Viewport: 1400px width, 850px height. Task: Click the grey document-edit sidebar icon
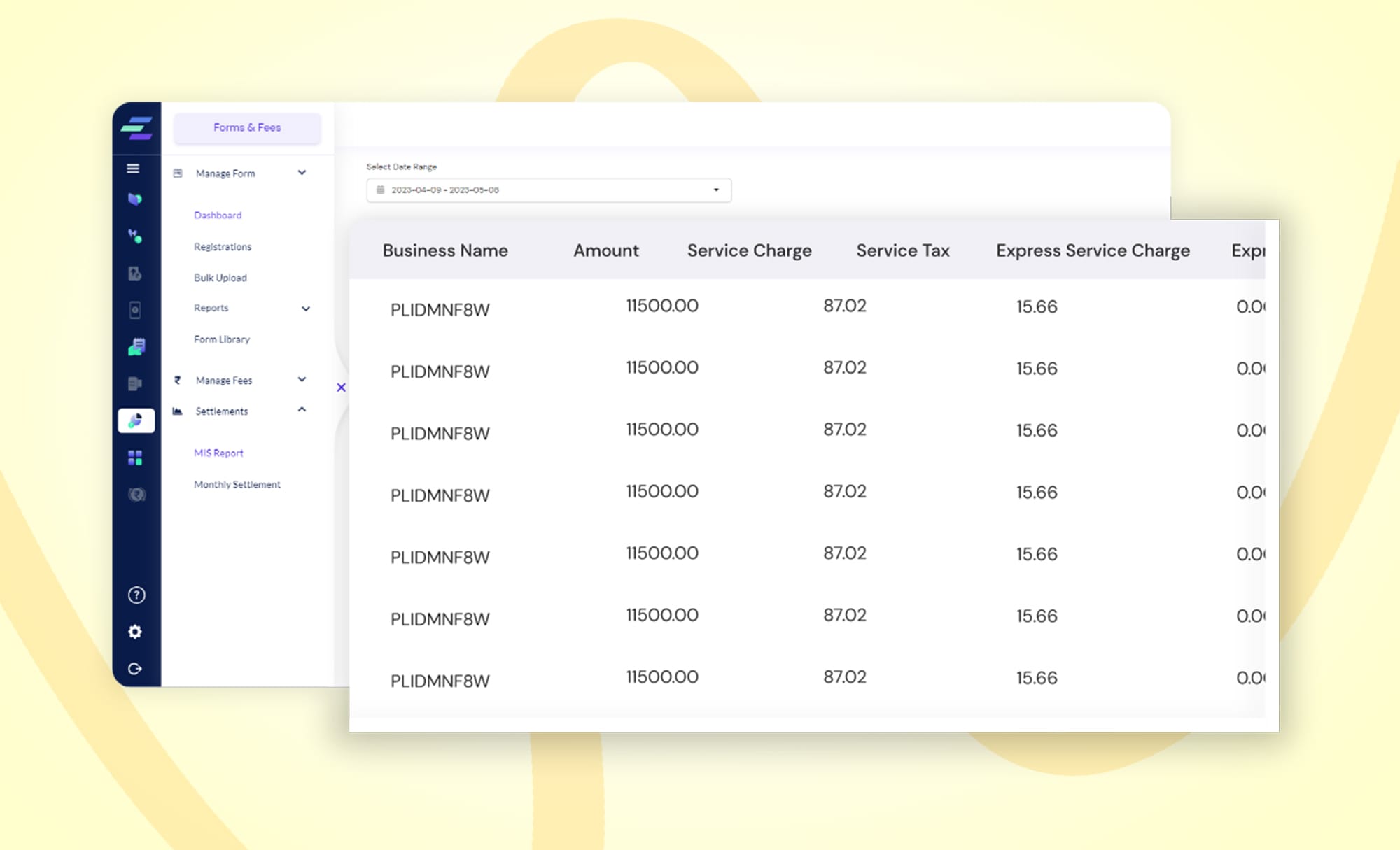tap(135, 274)
